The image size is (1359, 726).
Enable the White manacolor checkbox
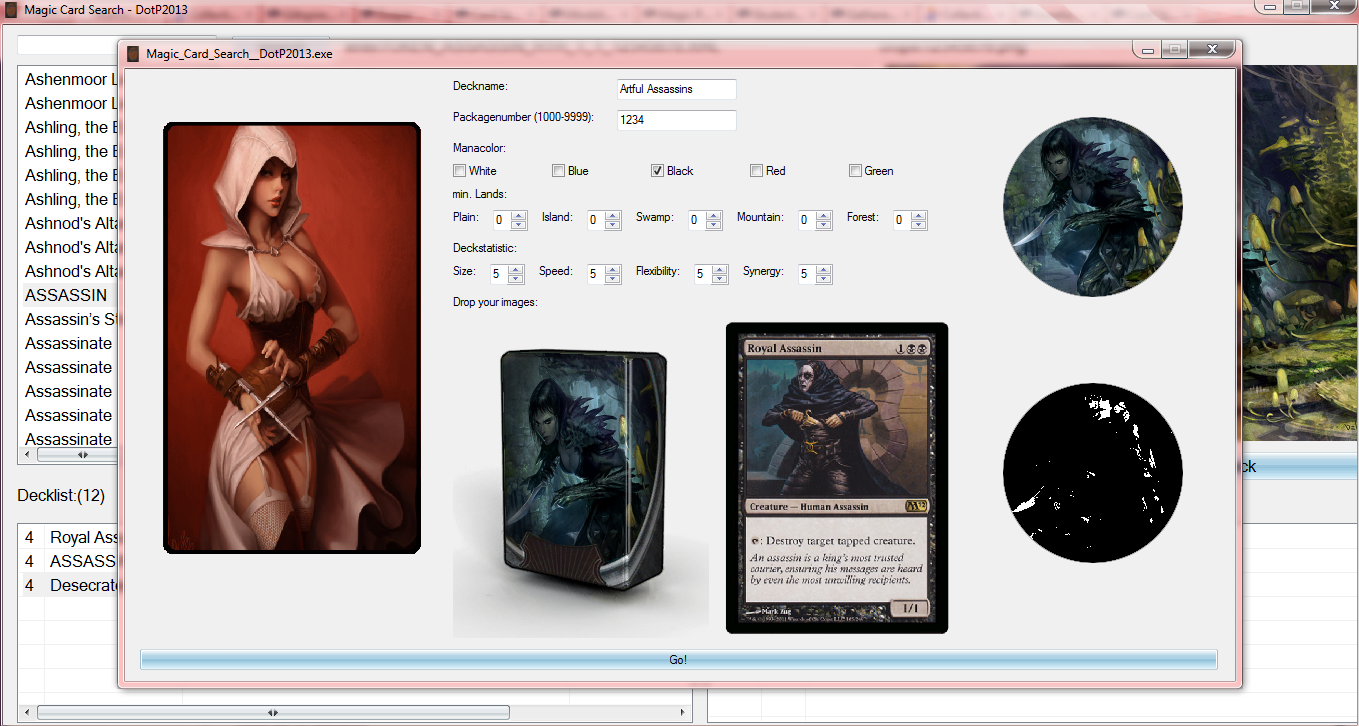[x=460, y=171]
